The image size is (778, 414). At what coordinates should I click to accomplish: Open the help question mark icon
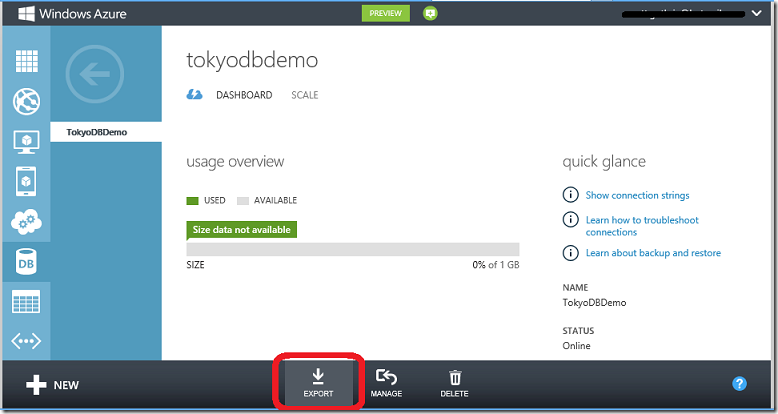pyautogui.click(x=739, y=384)
